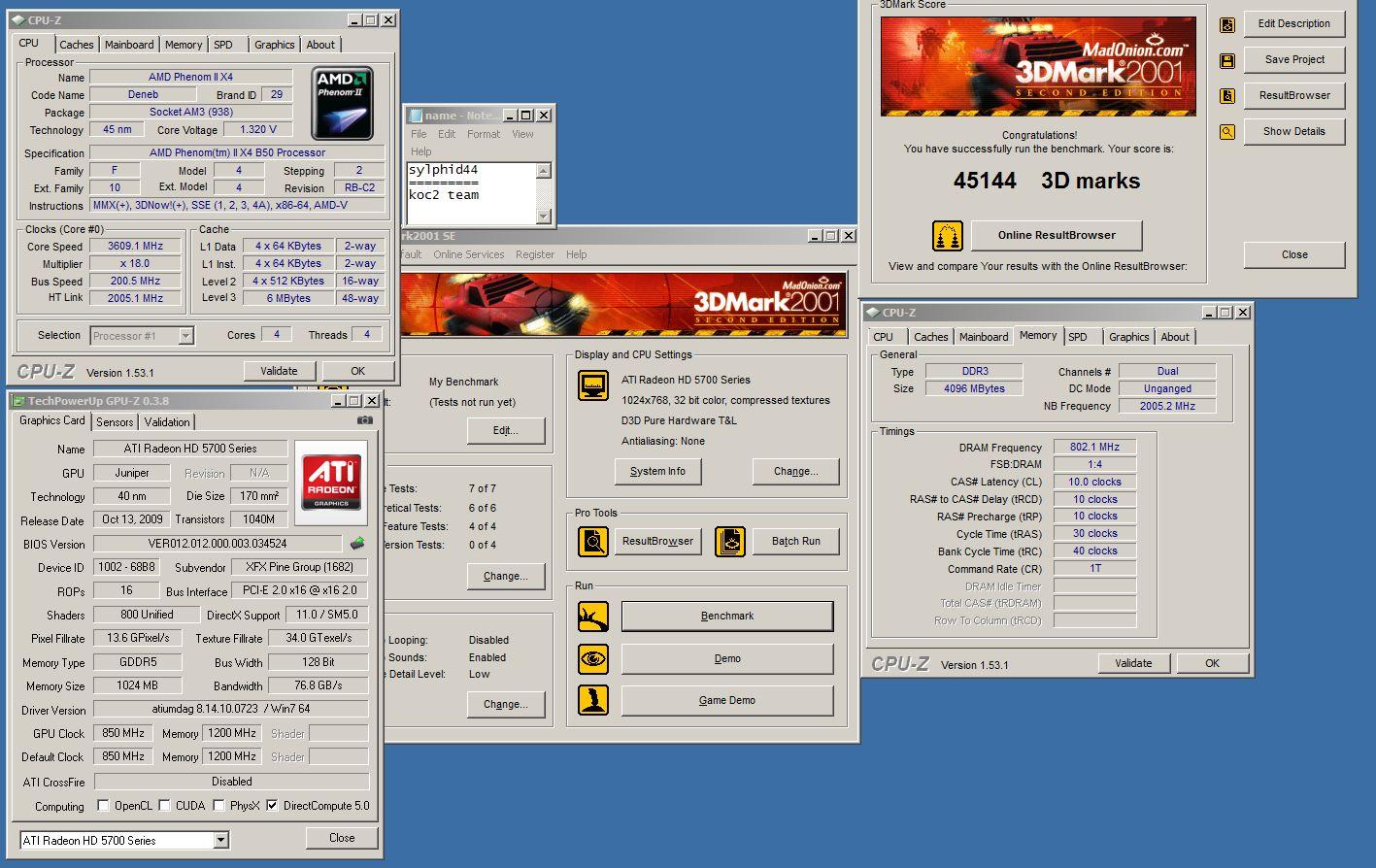The height and width of the screenshot is (868, 1376).
Task: Toggle the DirectCompute 5.0 checkbox
Action: coord(272,806)
